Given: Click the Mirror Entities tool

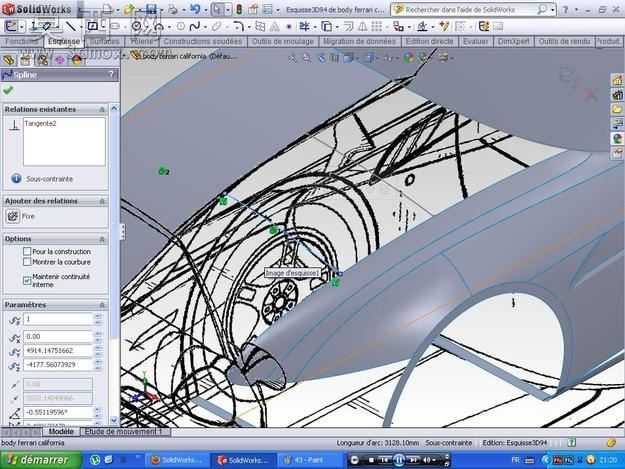Looking at the screenshot, I should (363, 27).
